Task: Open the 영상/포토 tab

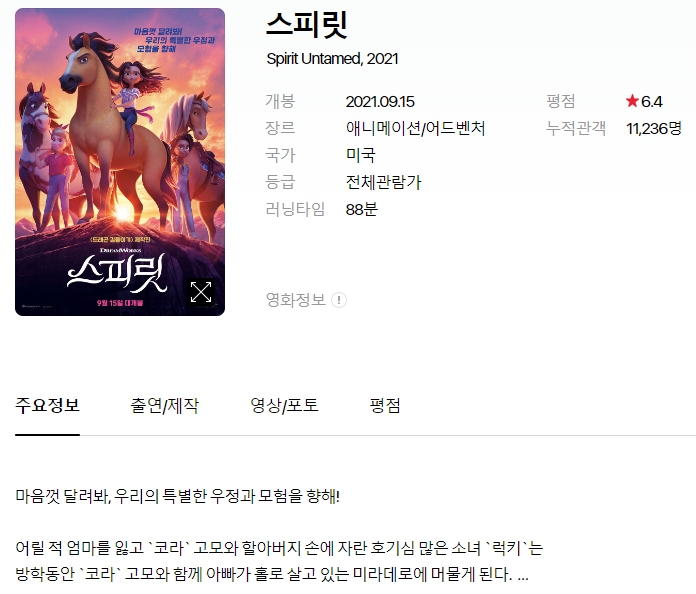Action: click(x=285, y=405)
